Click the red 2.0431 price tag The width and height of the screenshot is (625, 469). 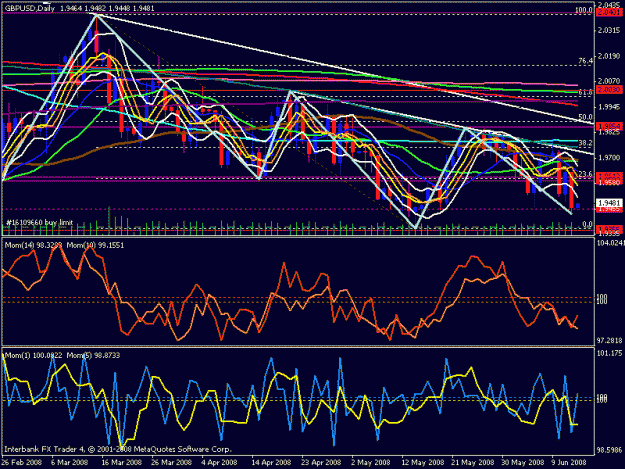click(x=609, y=13)
